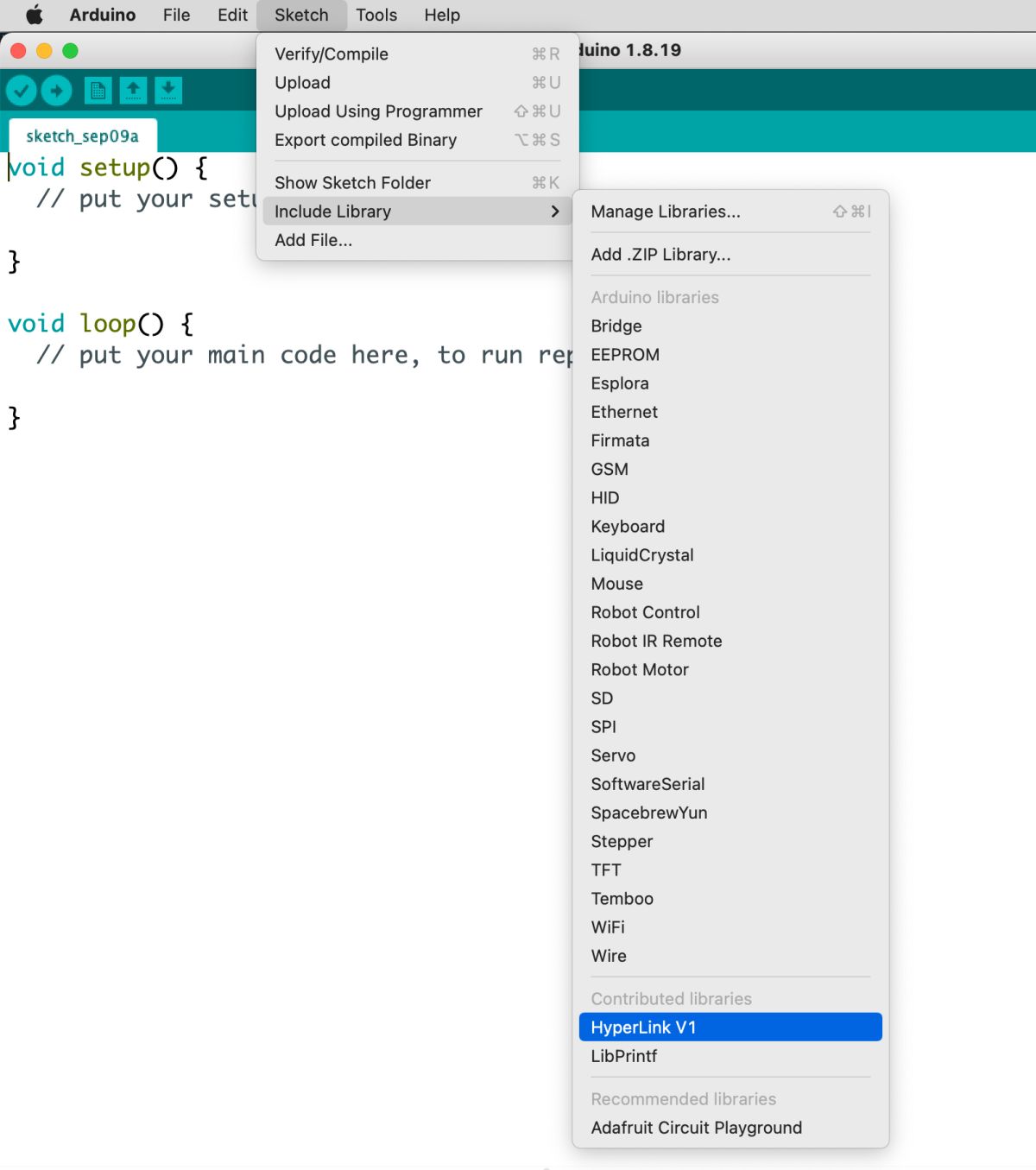Minimize the Arduino window with yellow button

point(44,51)
